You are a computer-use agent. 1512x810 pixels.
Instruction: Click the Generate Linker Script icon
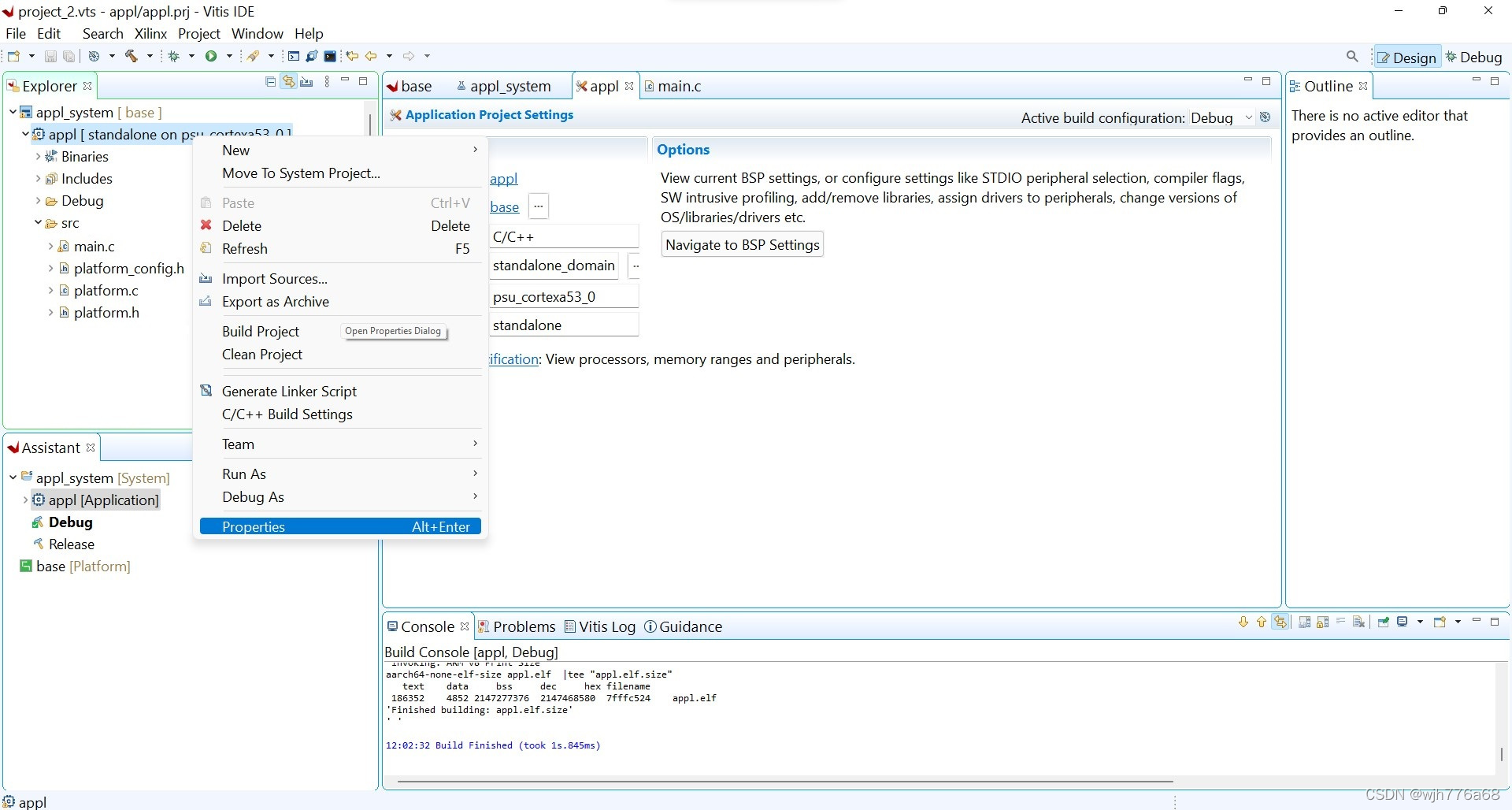(x=206, y=391)
